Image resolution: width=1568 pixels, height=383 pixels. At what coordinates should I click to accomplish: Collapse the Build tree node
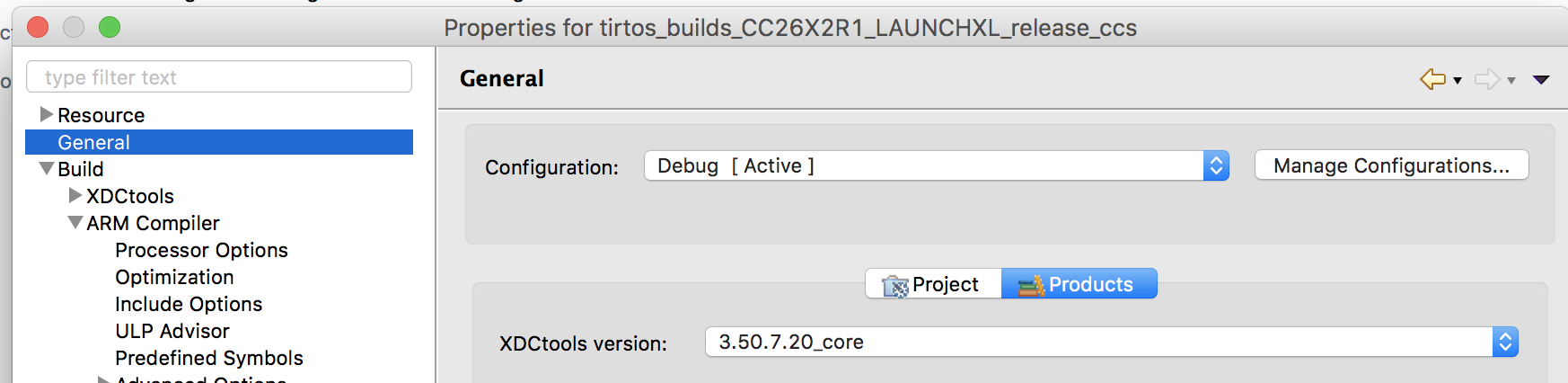47,168
